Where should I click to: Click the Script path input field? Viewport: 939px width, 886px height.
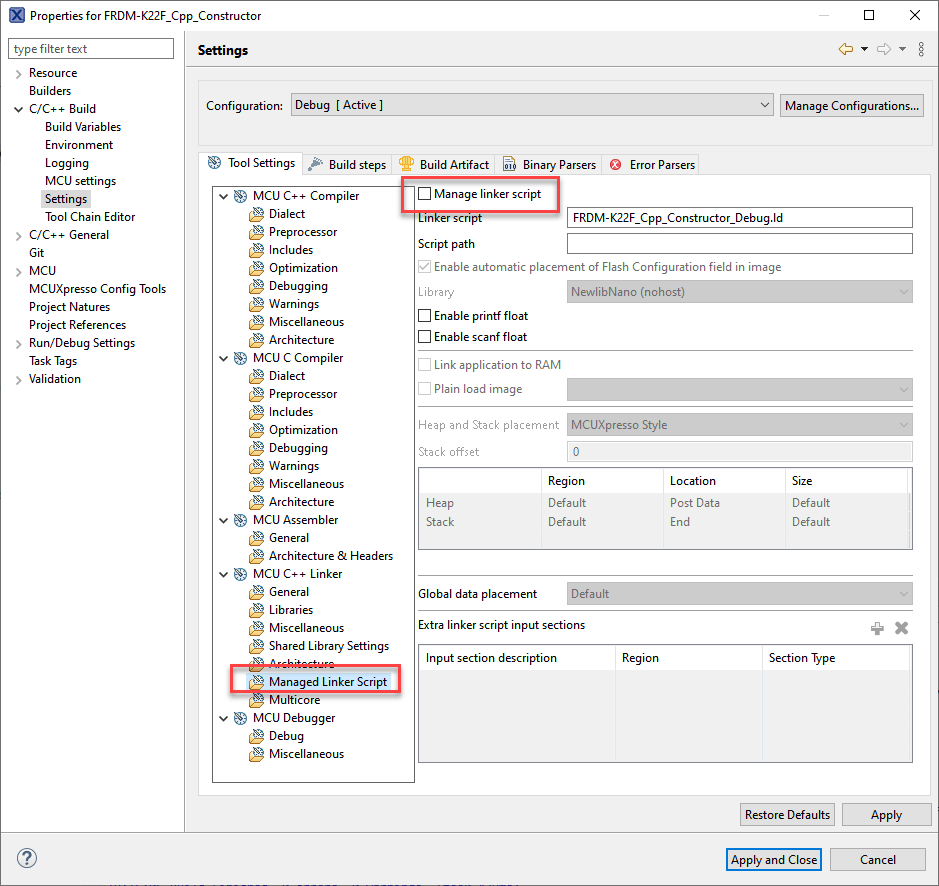(x=739, y=244)
